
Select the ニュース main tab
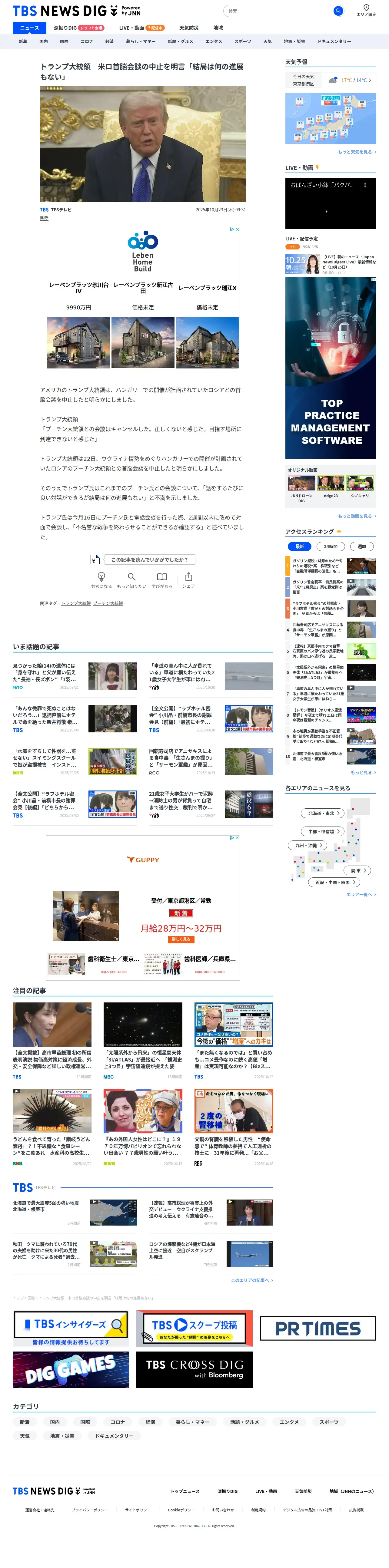[x=29, y=27]
